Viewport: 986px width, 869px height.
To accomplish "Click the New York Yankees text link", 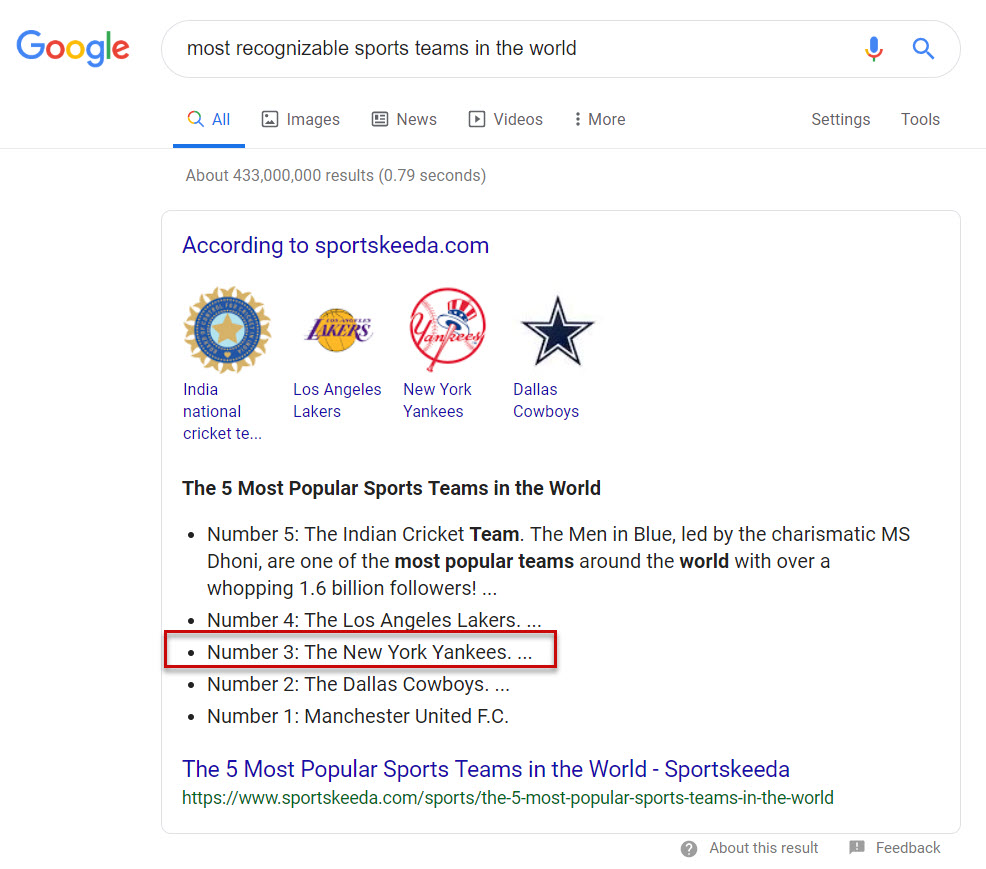I will [x=437, y=400].
